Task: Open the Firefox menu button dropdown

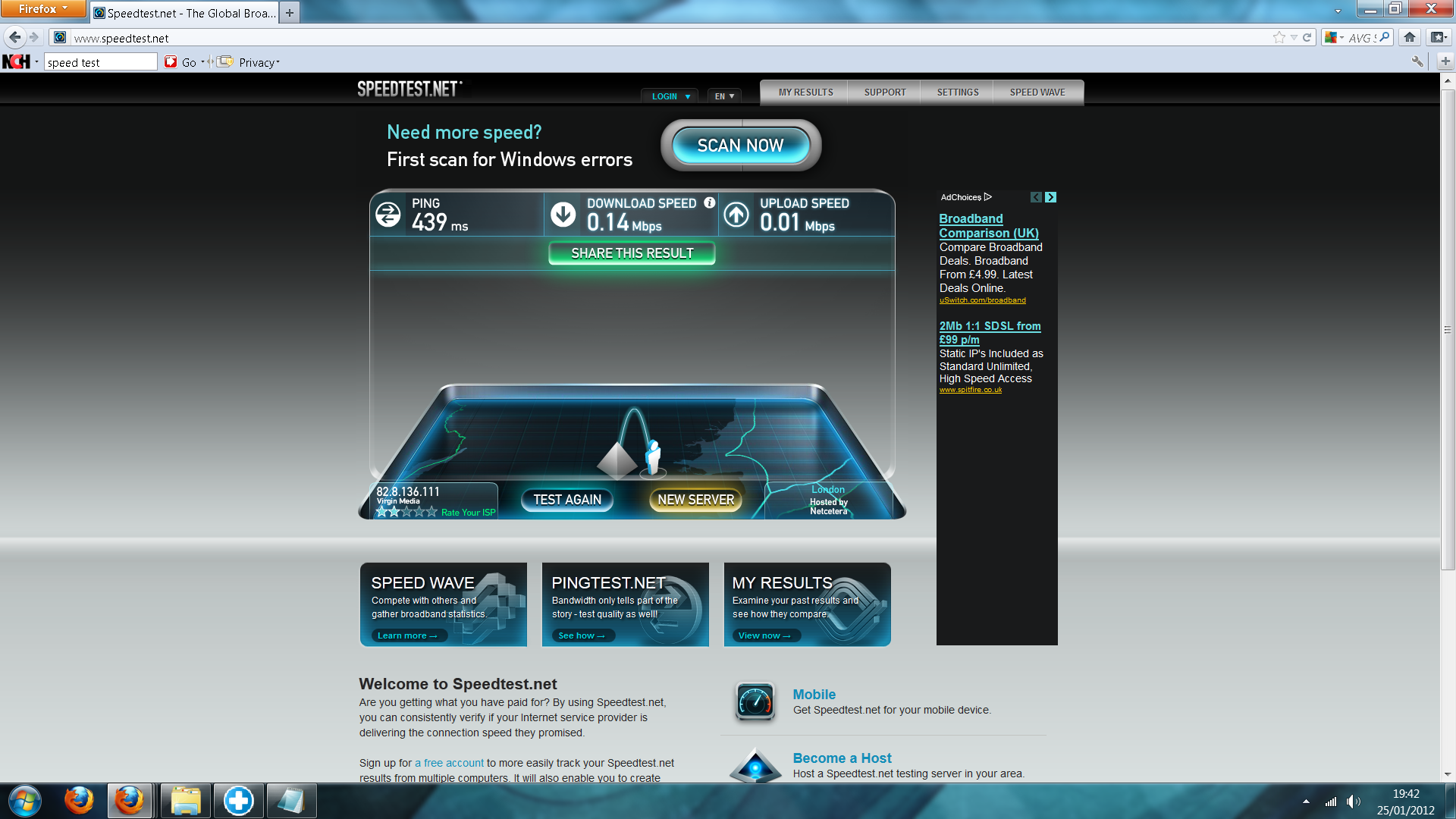Action: coord(42,8)
